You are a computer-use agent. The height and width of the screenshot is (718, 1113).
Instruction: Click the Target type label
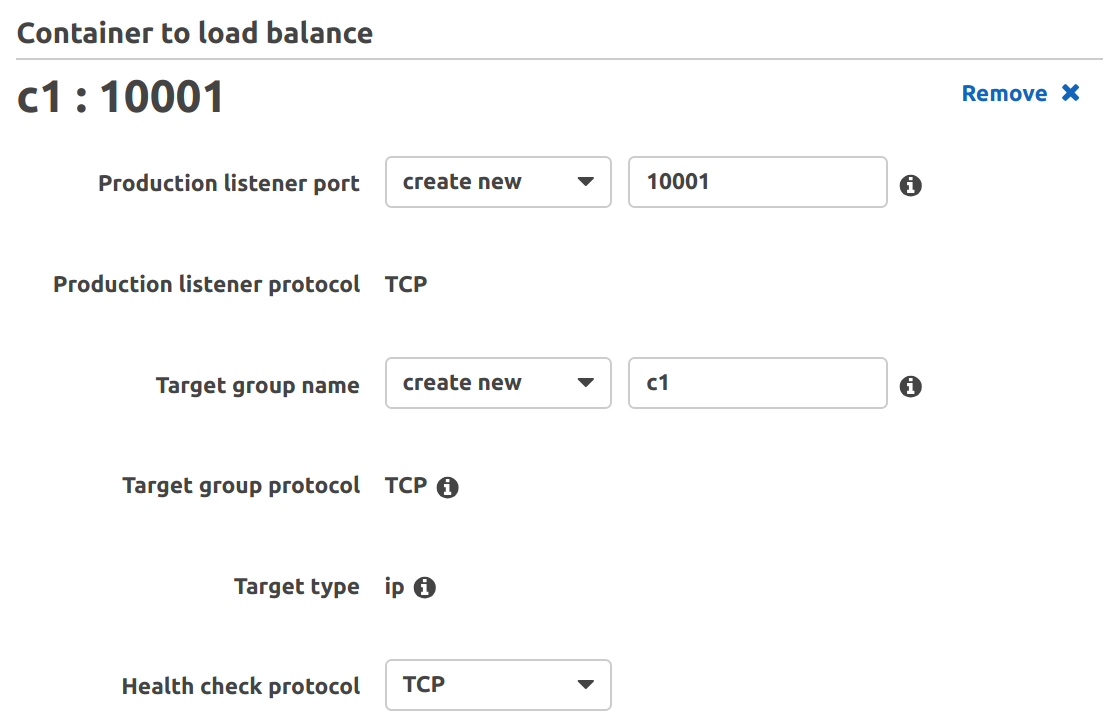[x=297, y=587]
